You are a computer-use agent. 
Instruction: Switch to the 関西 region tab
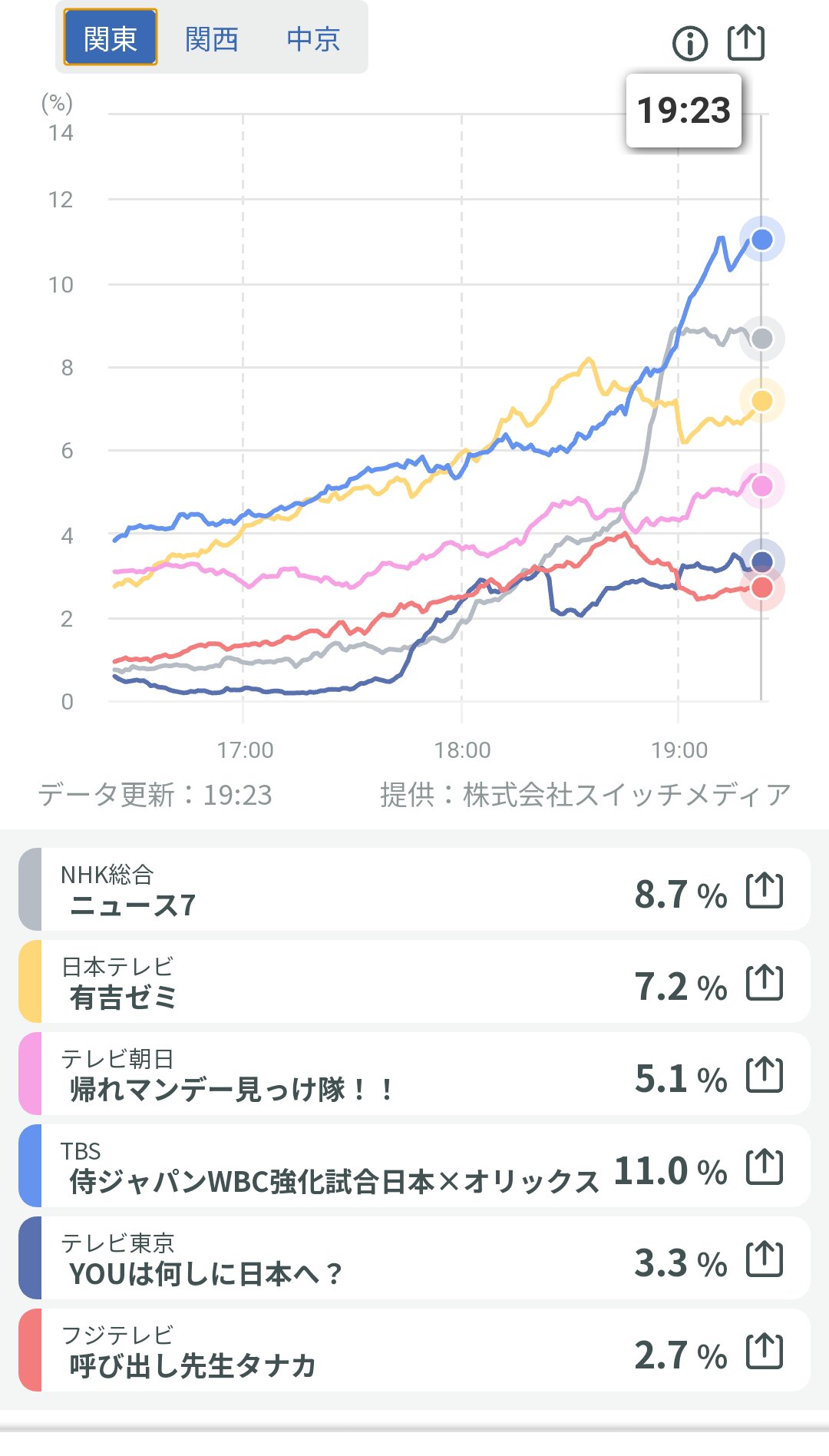click(212, 38)
